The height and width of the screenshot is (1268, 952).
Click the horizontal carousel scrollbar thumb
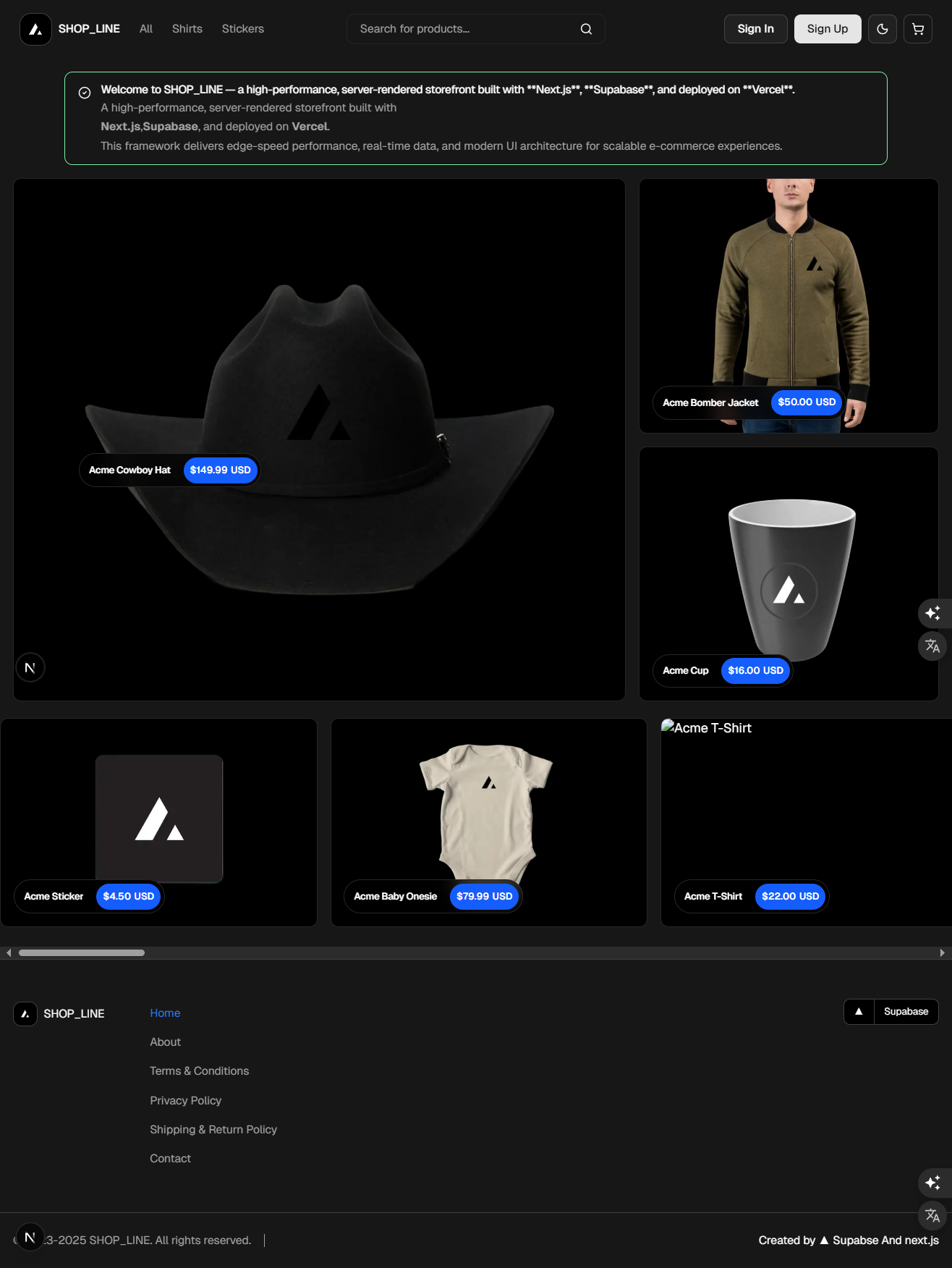point(82,952)
